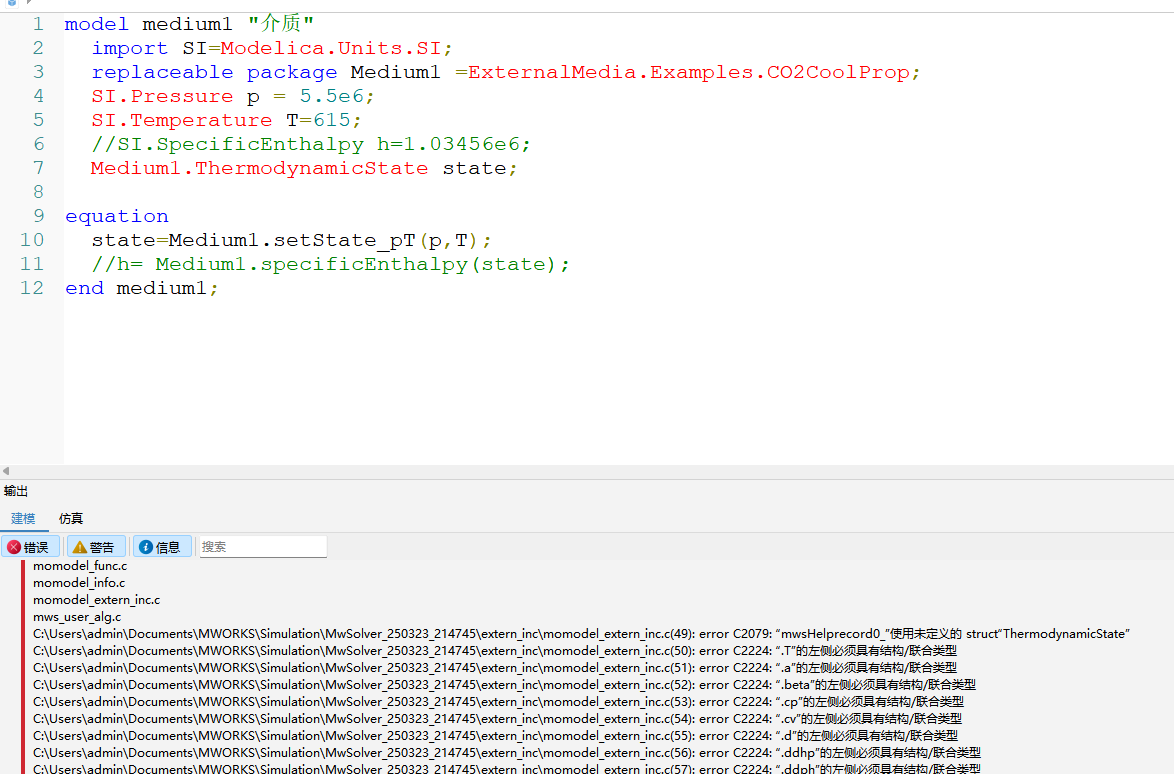Click line number 8 in gutter

pyautogui.click(x=38, y=192)
